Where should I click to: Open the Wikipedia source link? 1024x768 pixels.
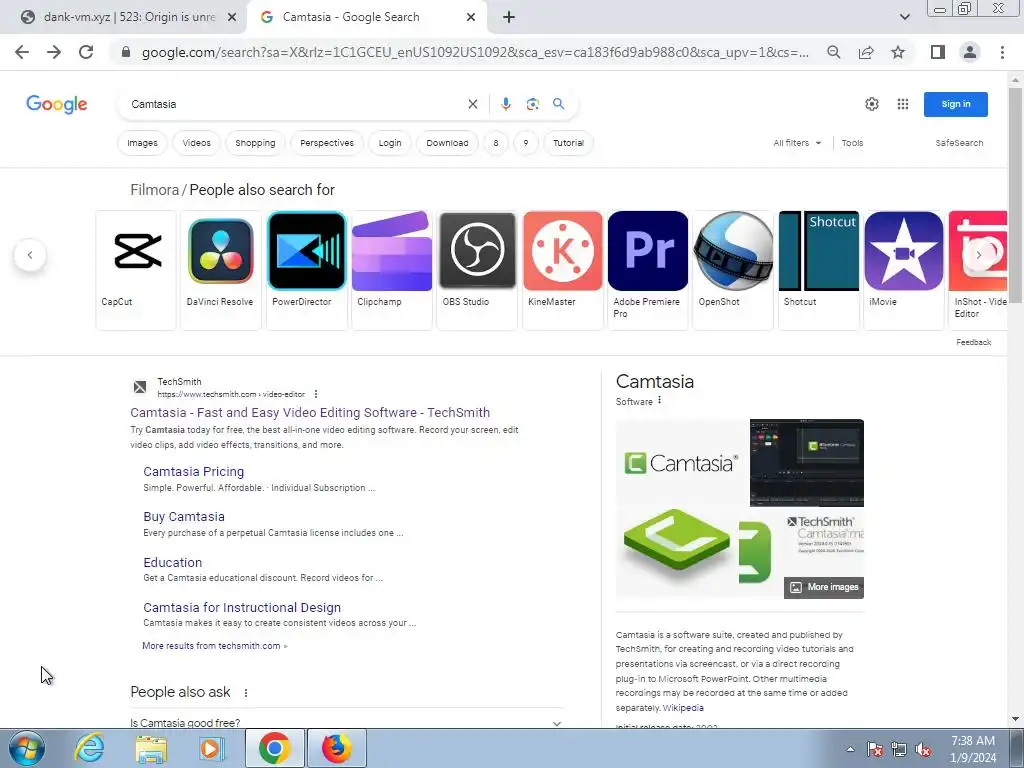click(x=683, y=708)
